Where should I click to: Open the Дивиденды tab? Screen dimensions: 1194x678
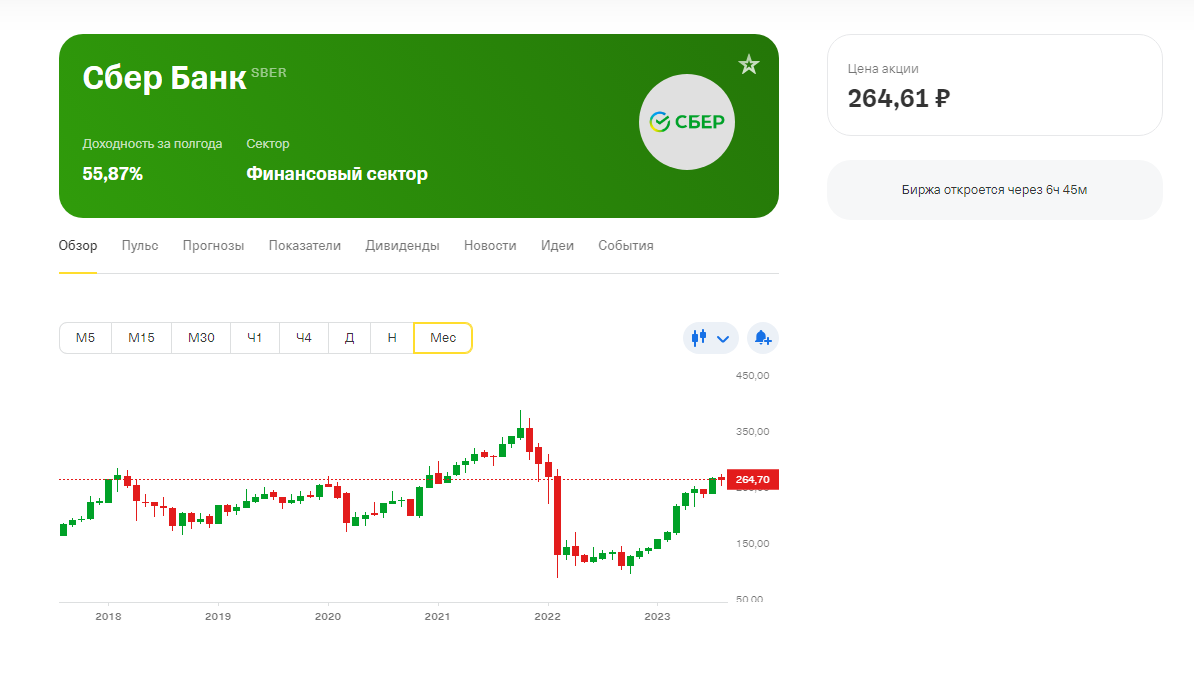[402, 245]
